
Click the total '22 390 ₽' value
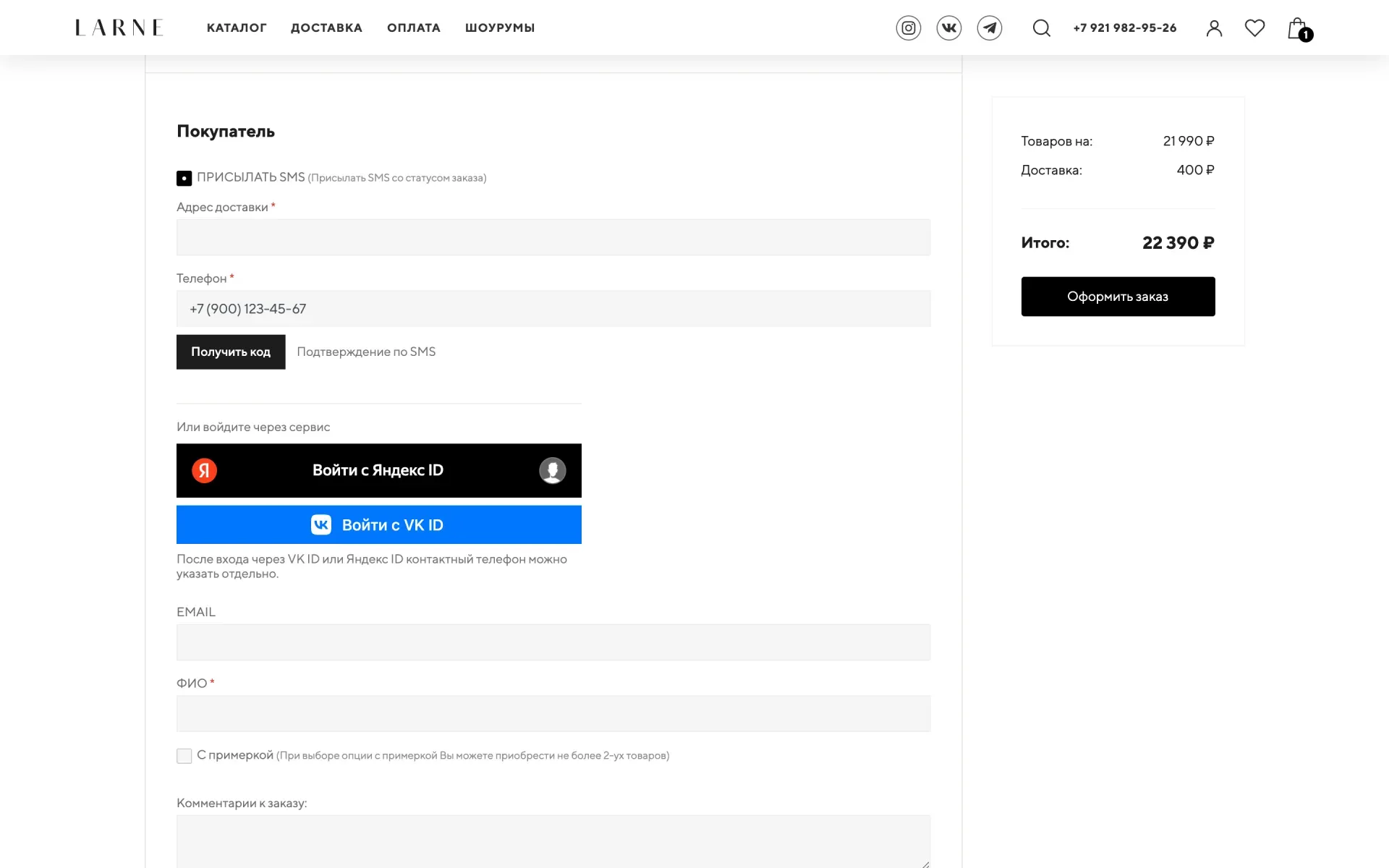[1178, 243]
